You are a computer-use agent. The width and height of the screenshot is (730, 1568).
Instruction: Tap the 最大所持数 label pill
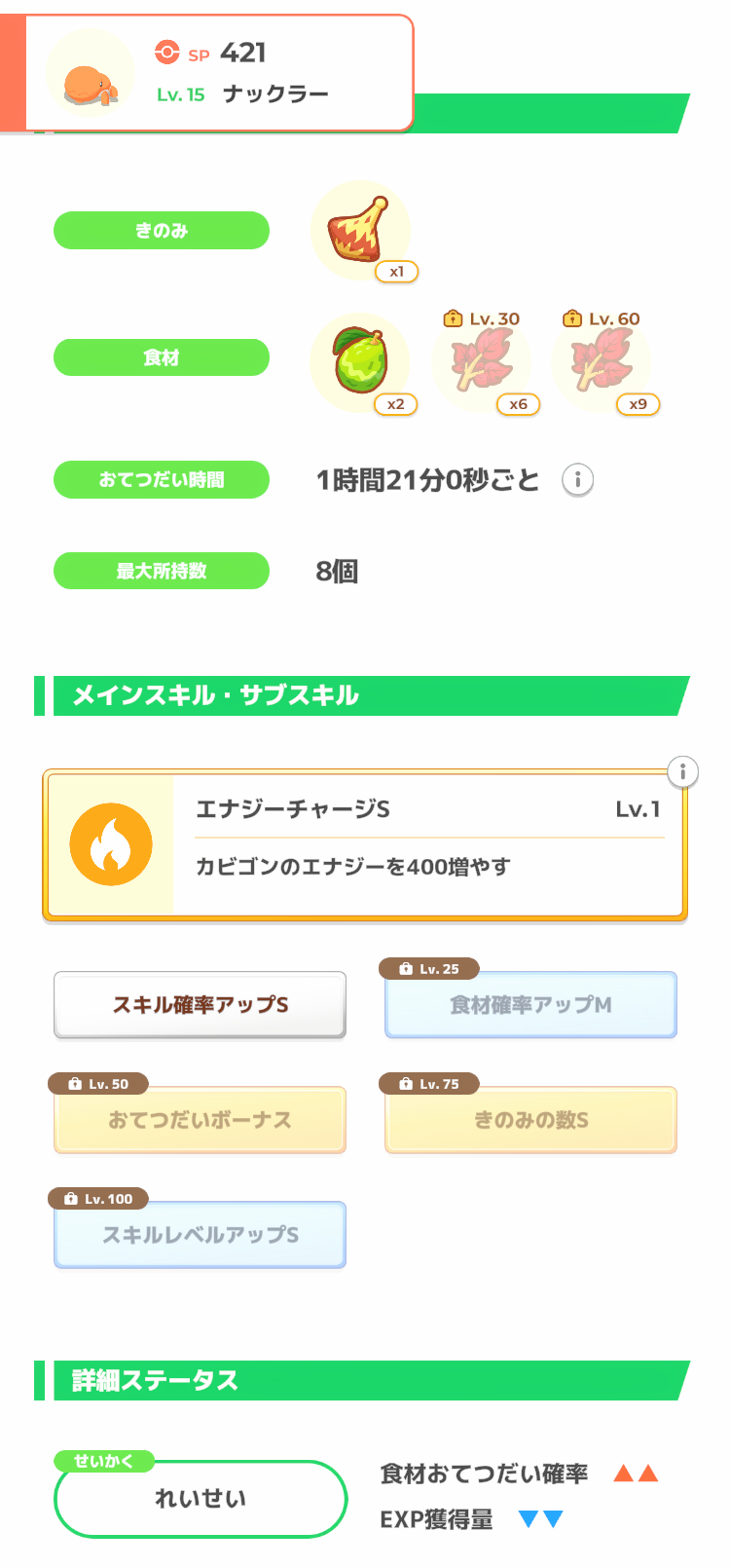pyautogui.click(x=162, y=571)
